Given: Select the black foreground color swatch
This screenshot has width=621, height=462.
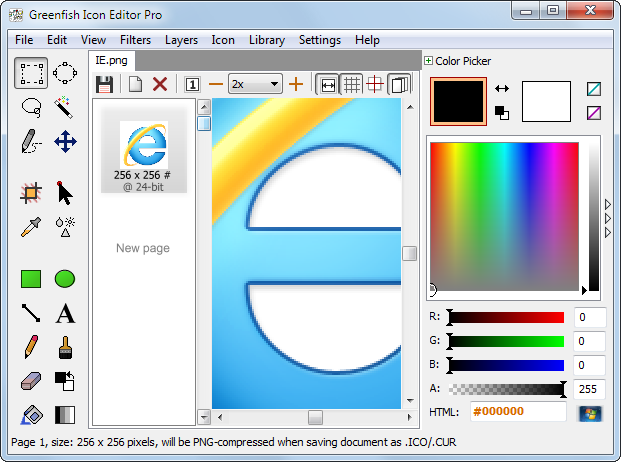Looking at the screenshot, I should click(459, 102).
